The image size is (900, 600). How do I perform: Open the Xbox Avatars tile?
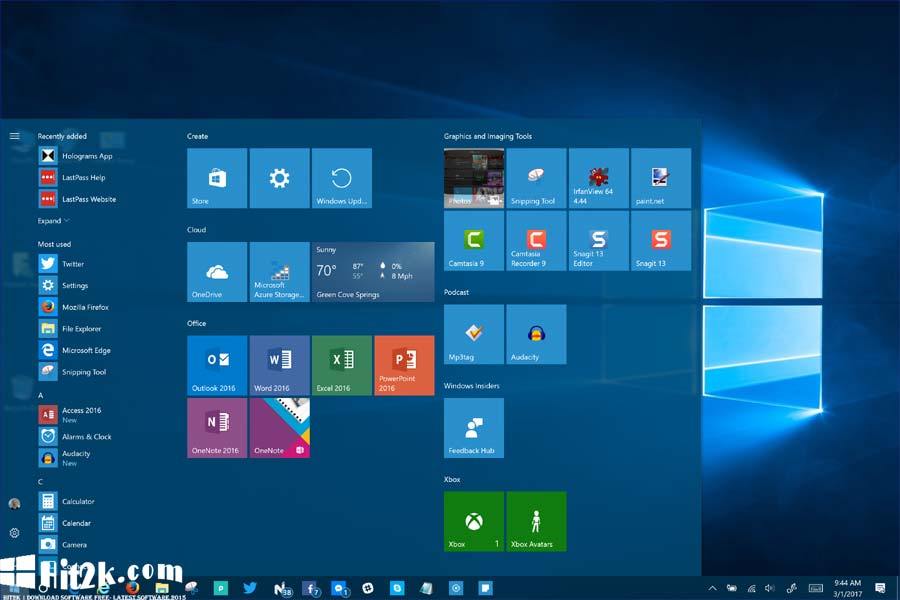(x=536, y=521)
